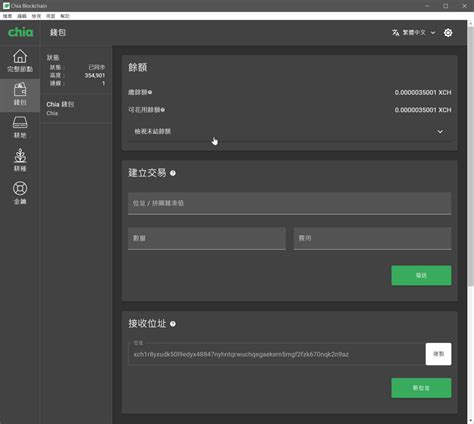Click the 已同步 sync status text

click(x=97, y=67)
